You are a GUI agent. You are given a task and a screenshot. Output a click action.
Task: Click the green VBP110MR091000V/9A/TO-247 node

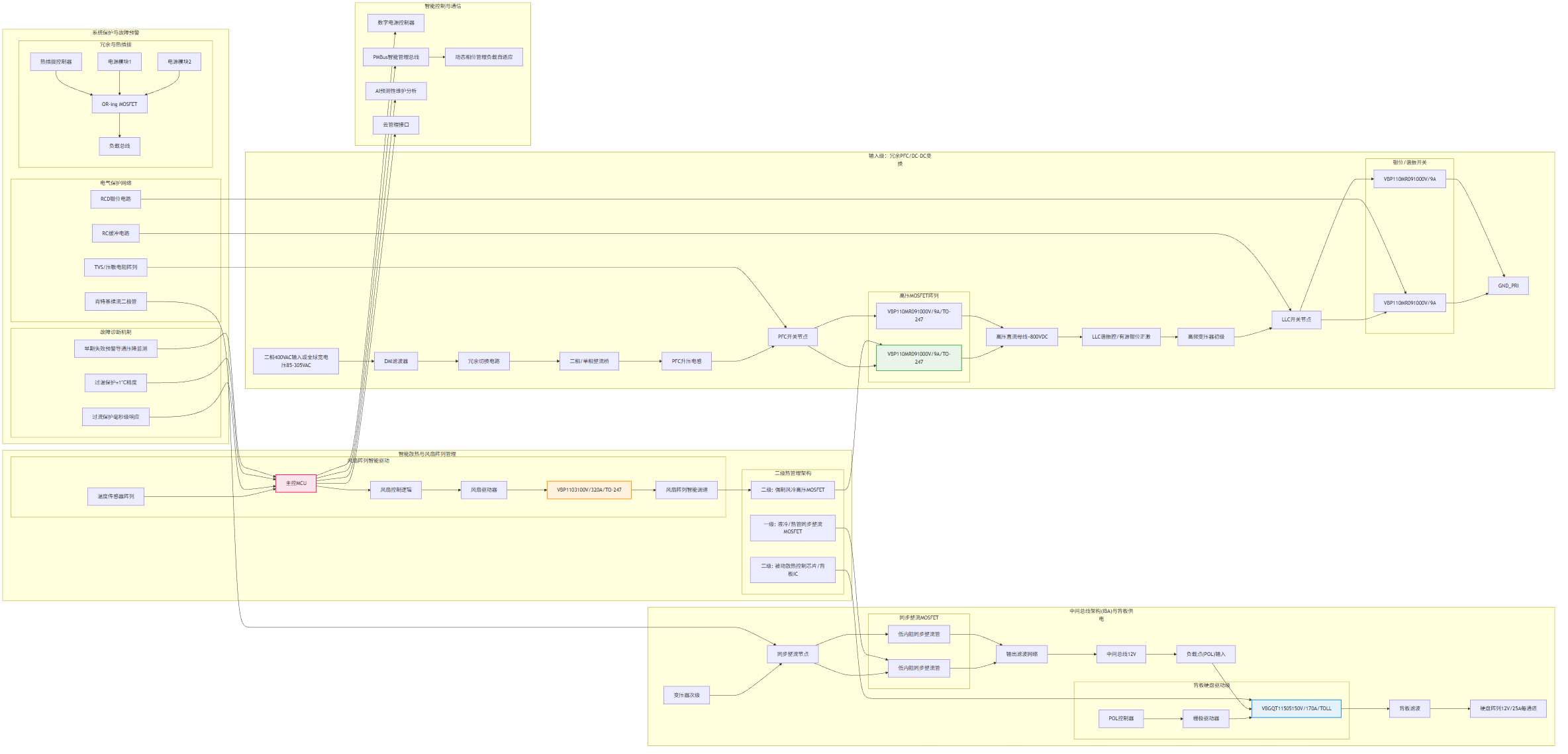click(918, 358)
